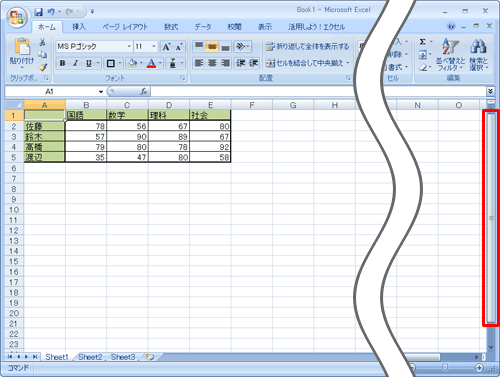The image size is (500, 377).
Task: Toggle the wrap text option
Action: 307,47
